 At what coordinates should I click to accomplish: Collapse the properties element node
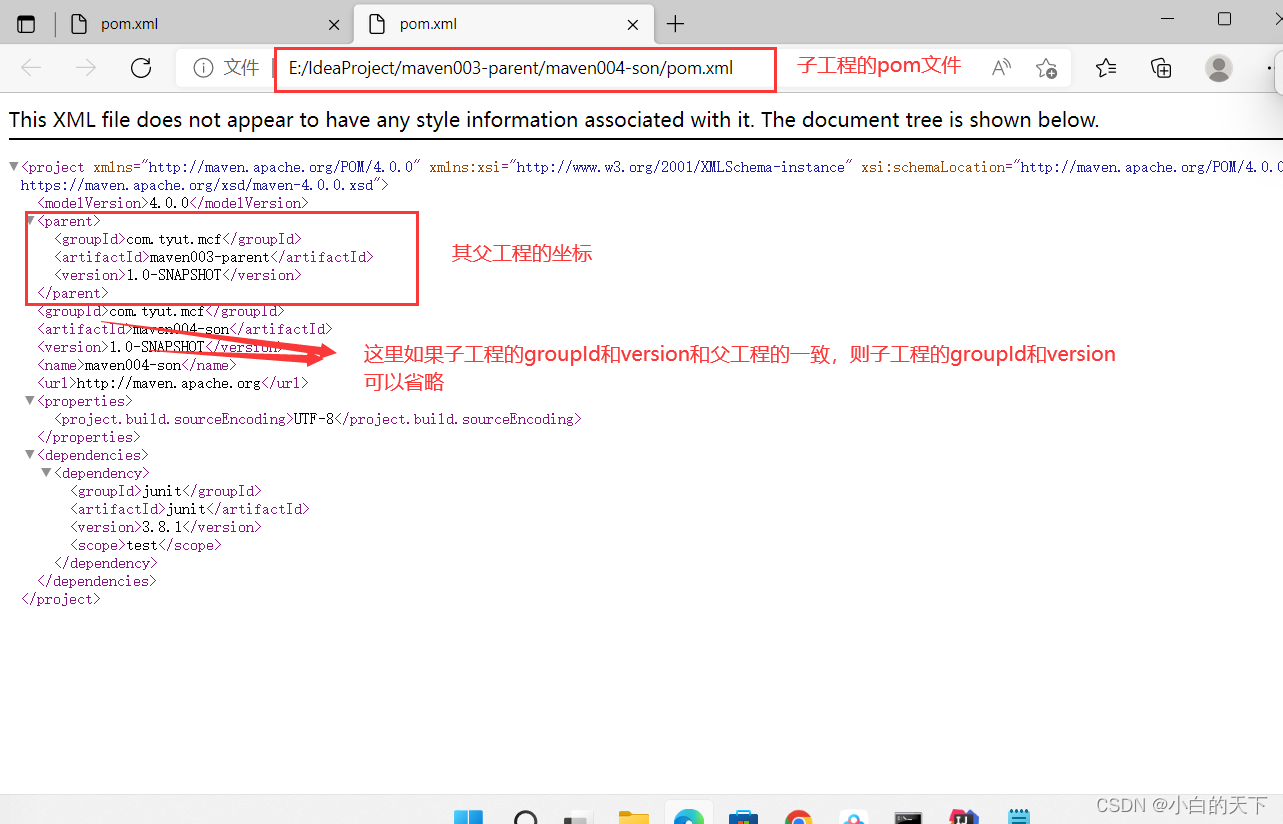click(x=30, y=401)
